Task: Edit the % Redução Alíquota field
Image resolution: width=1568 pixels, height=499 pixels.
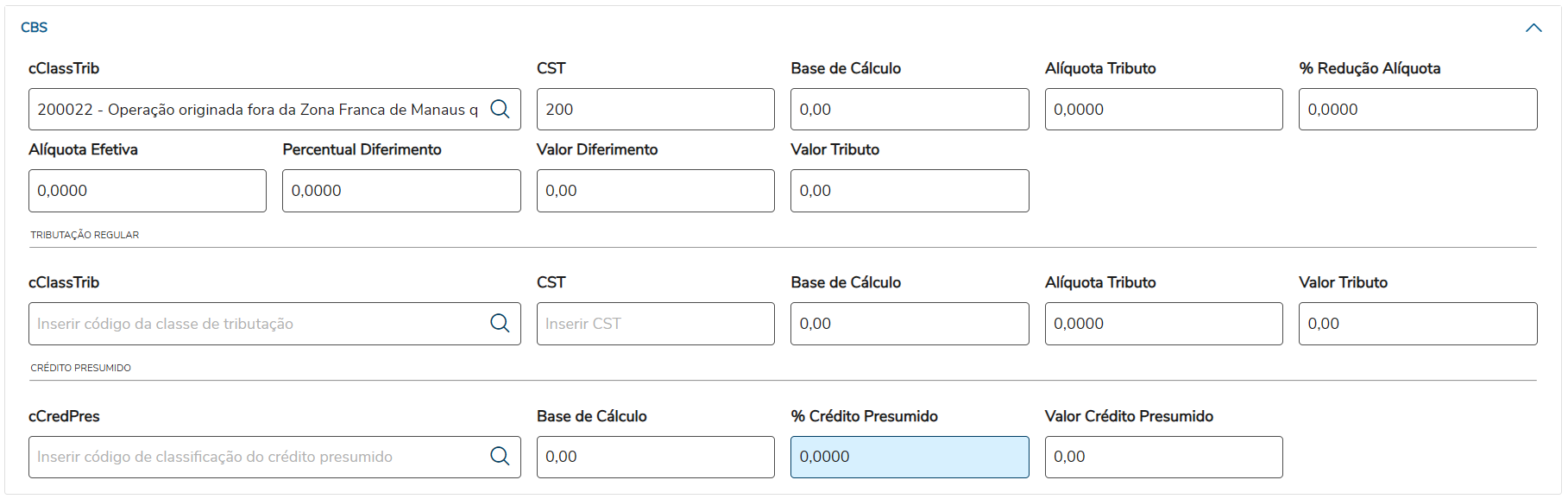Action: click(x=1417, y=110)
